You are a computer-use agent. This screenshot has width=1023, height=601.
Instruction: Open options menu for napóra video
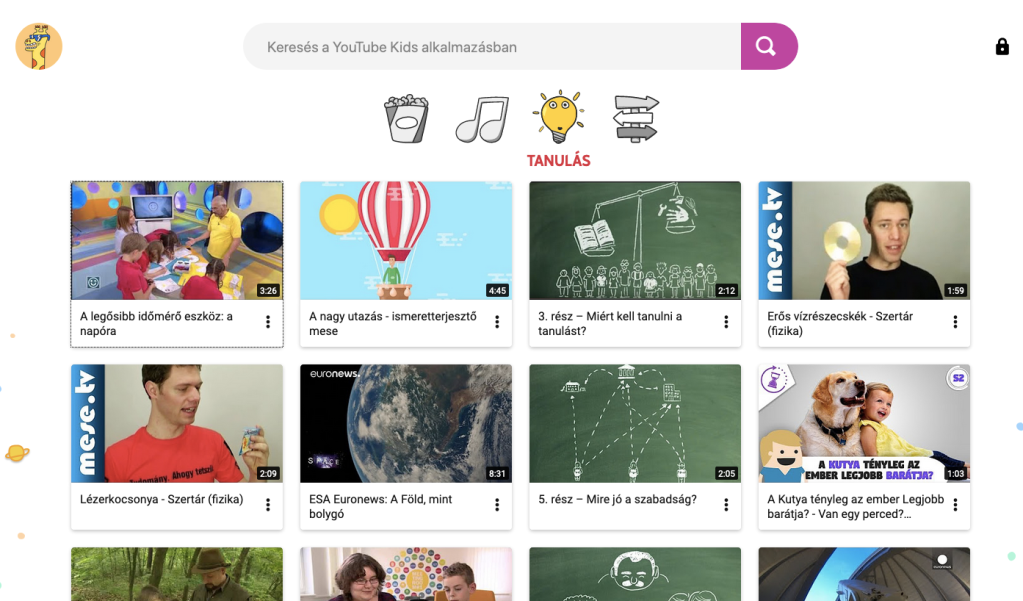[268, 322]
